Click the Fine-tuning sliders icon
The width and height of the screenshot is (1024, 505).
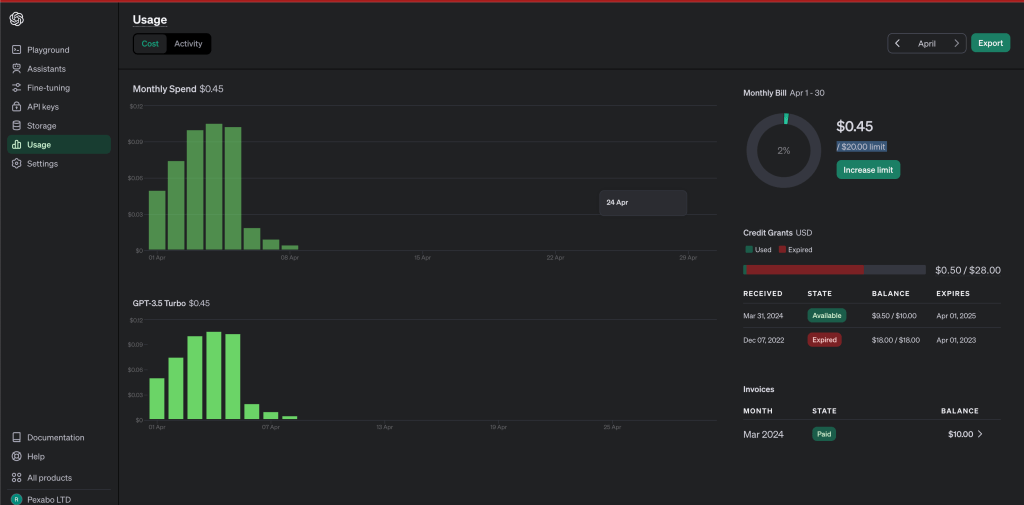click(16, 88)
